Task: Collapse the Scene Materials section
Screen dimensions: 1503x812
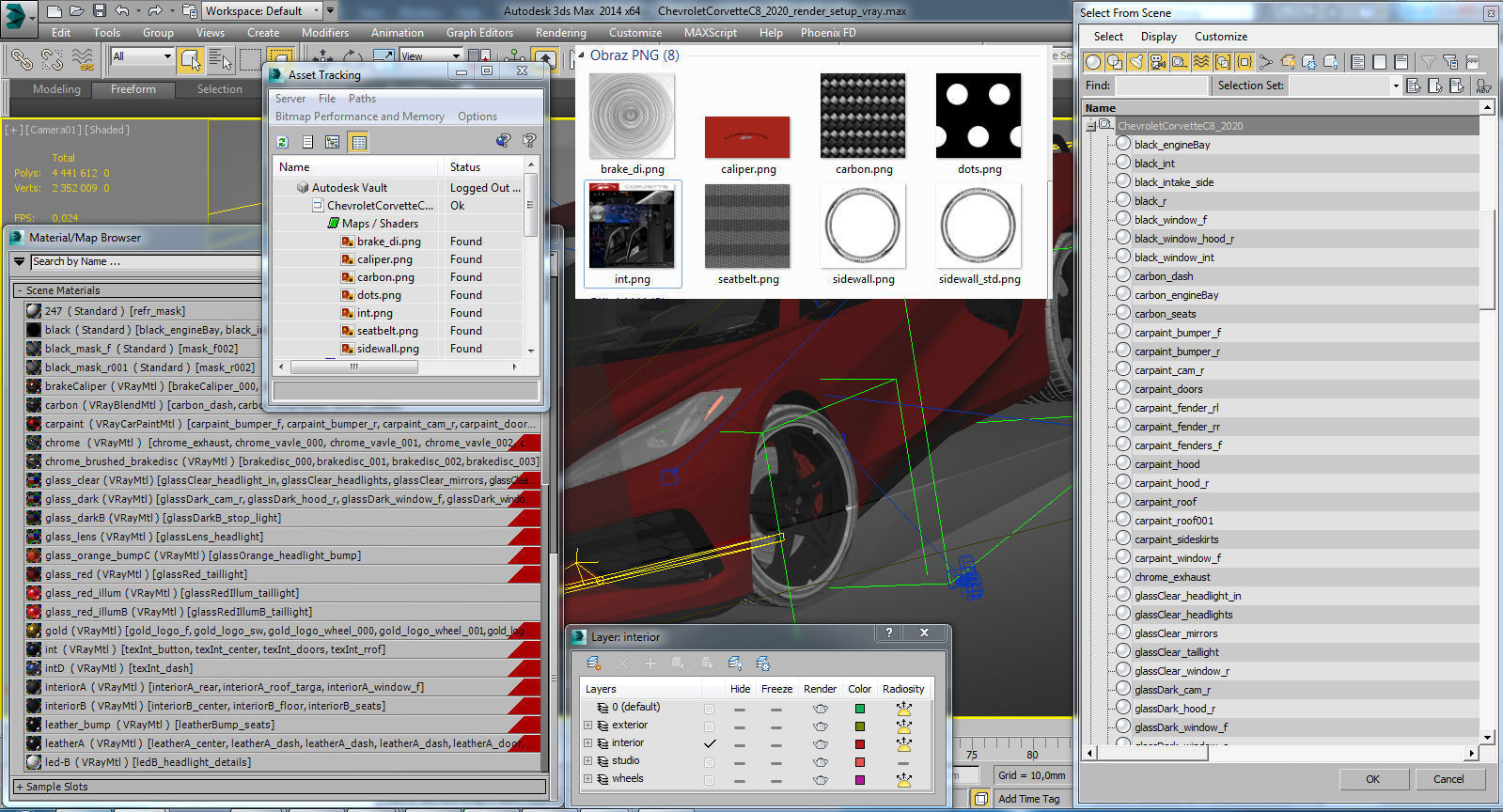Action: click(x=19, y=290)
